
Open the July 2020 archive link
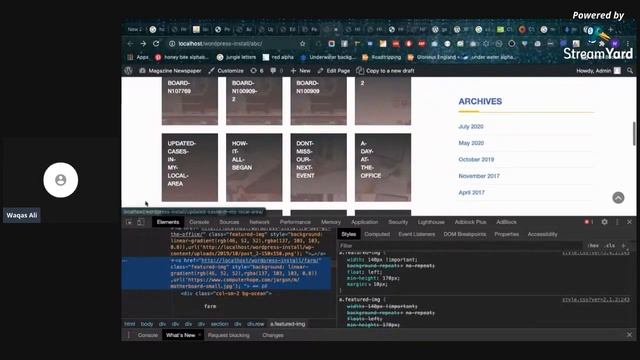471,127
